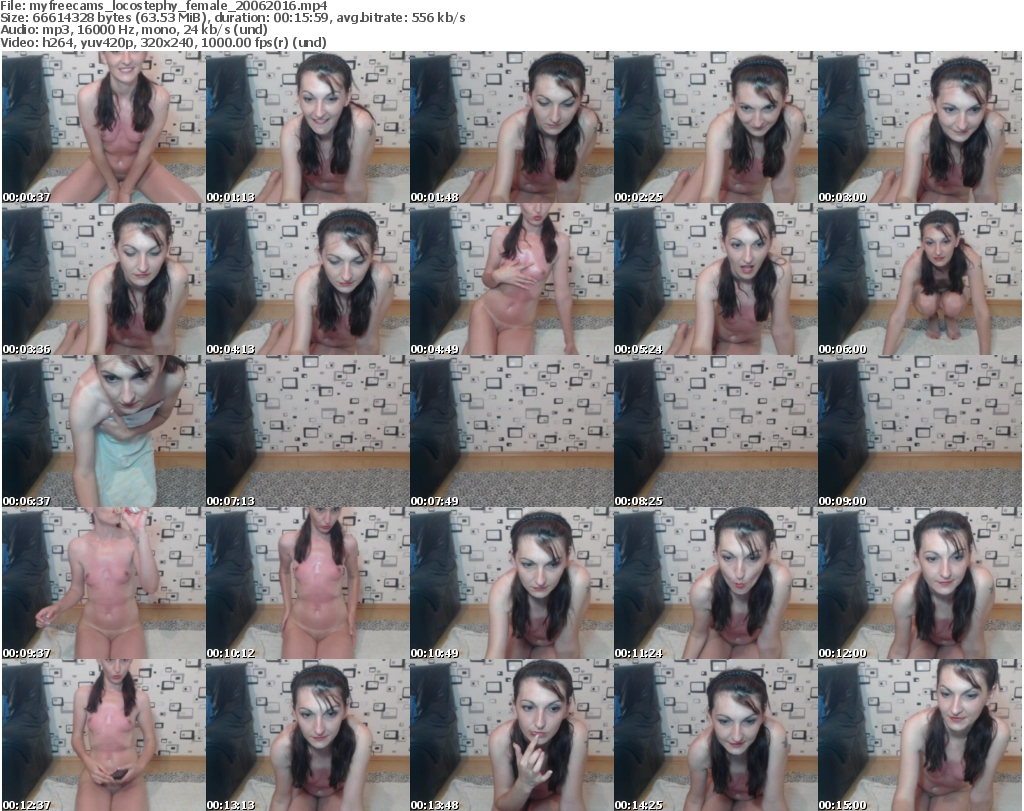This screenshot has height=811, width=1024.
Task: Choose the frame stamped 00:13:48
Action: (x=511, y=735)
